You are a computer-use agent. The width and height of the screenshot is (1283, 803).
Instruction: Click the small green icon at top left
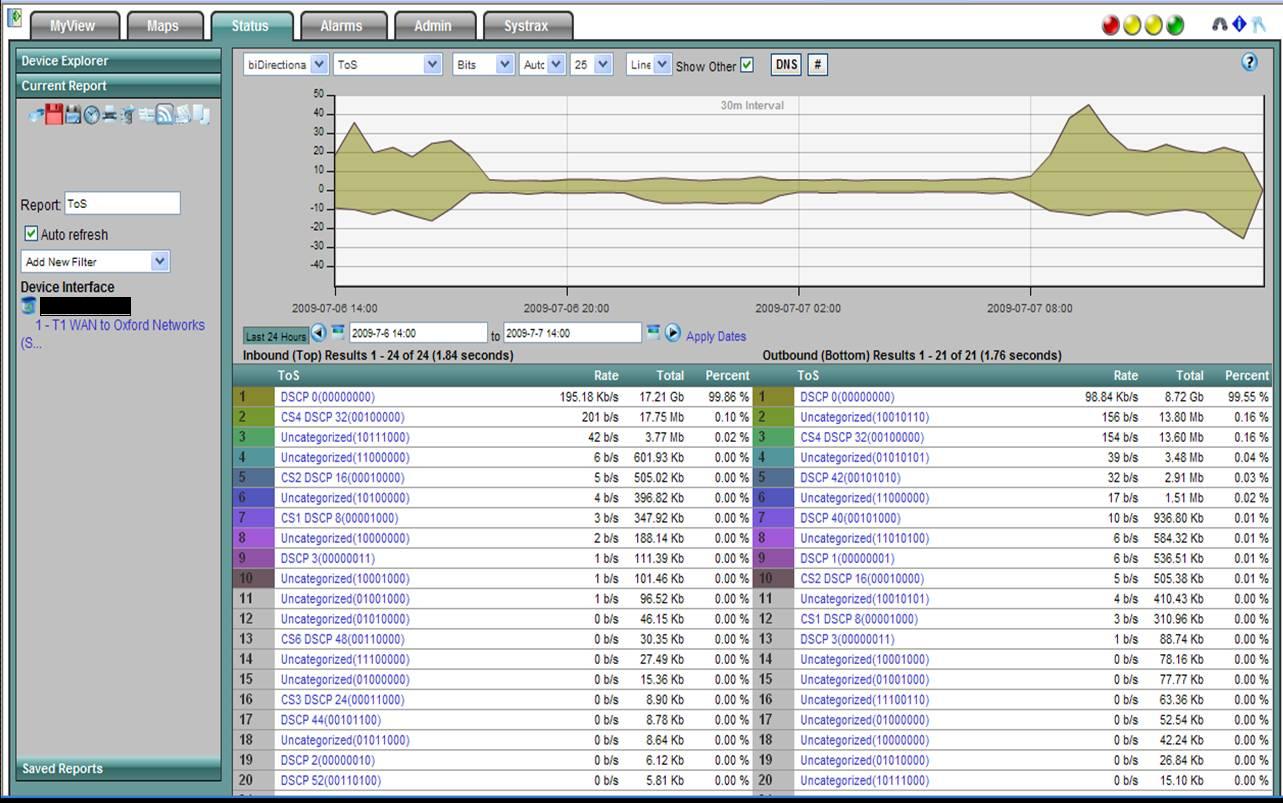pos(15,17)
